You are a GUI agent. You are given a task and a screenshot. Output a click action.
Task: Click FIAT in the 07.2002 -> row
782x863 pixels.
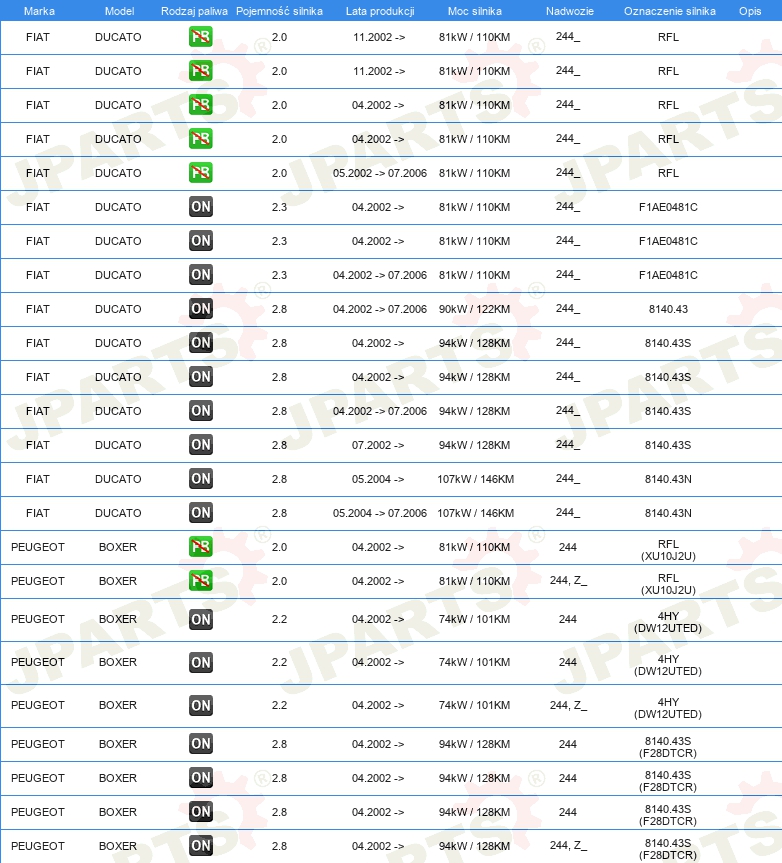click(x=37, y=445)
